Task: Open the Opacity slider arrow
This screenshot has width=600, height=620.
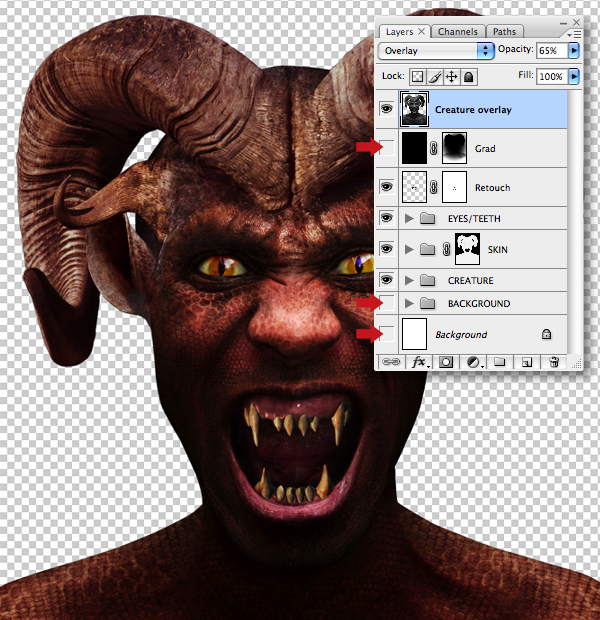Action: pyautogui.click(x=574, y=51)
